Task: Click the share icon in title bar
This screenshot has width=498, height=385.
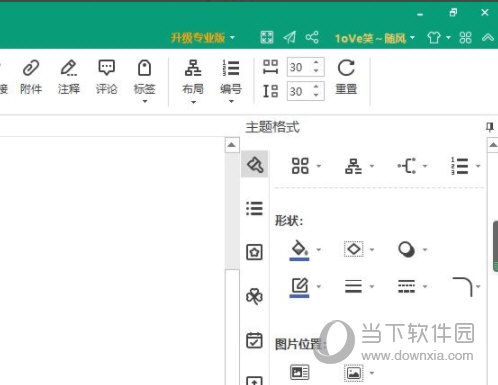Action: (312, 37)
